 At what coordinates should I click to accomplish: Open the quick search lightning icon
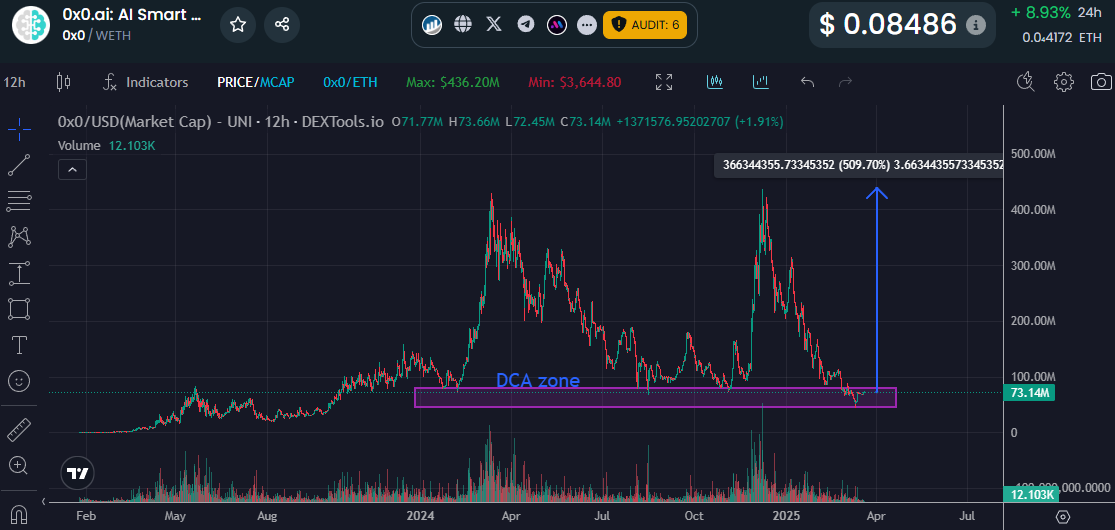coord(1025,83)
